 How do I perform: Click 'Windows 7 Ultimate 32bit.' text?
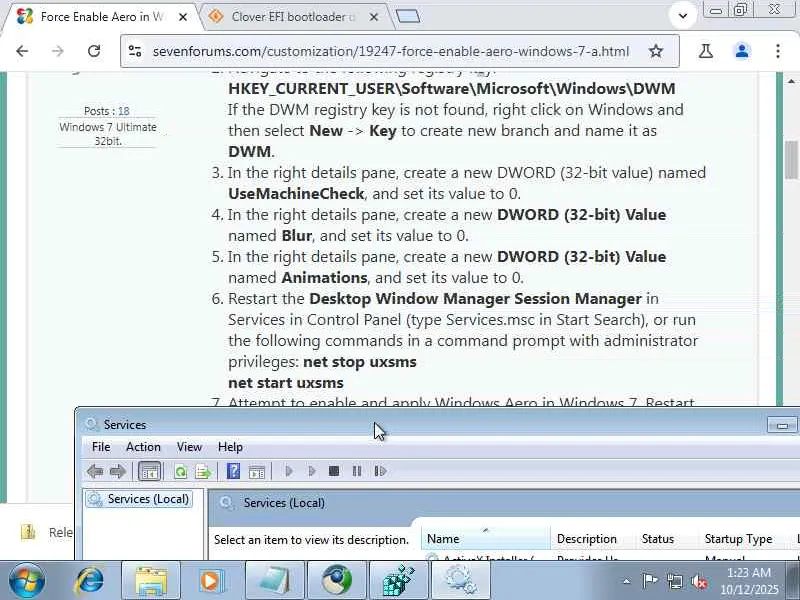[108, 134]
